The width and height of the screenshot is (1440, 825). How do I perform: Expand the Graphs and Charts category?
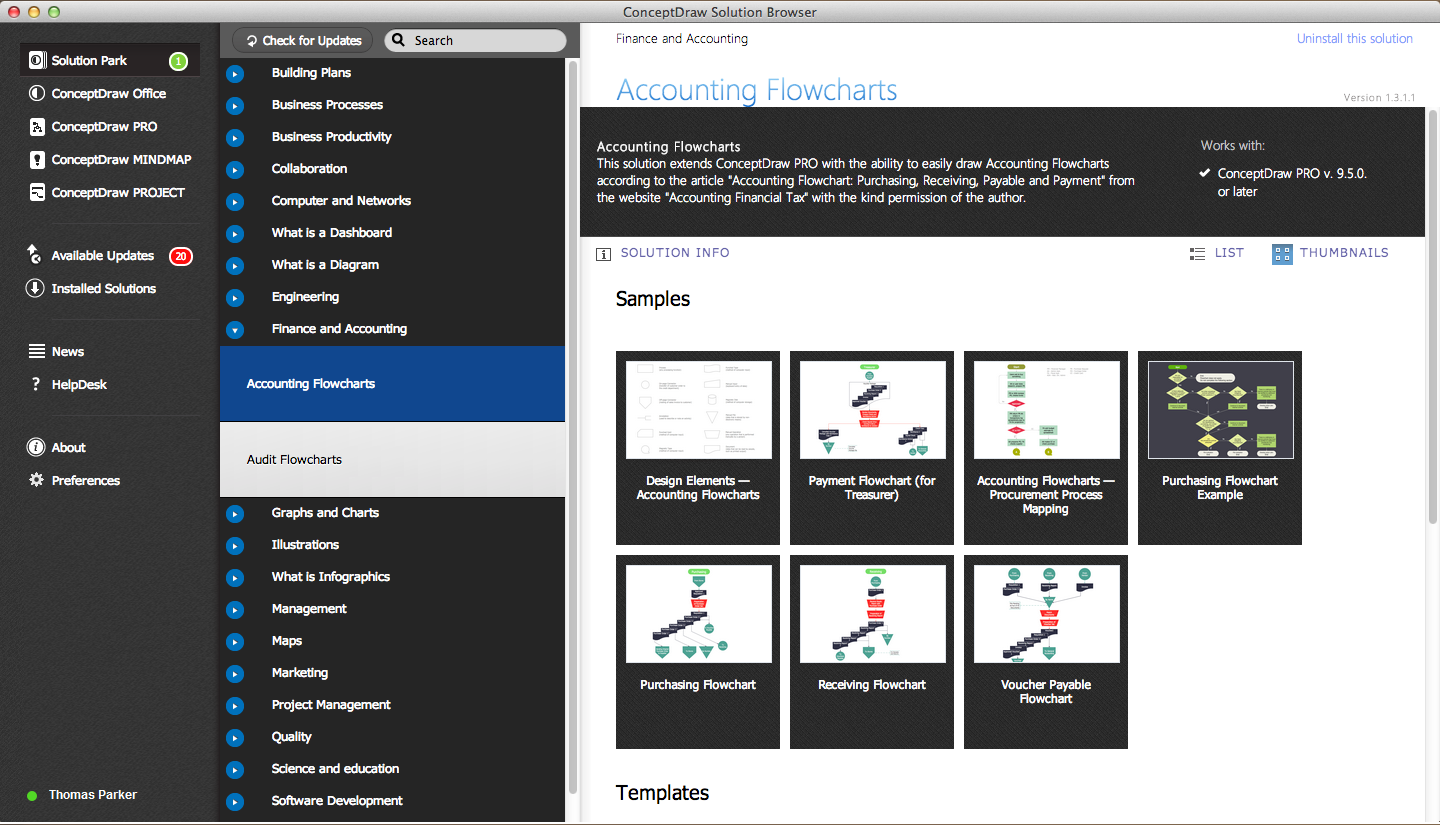pos(235,514)
